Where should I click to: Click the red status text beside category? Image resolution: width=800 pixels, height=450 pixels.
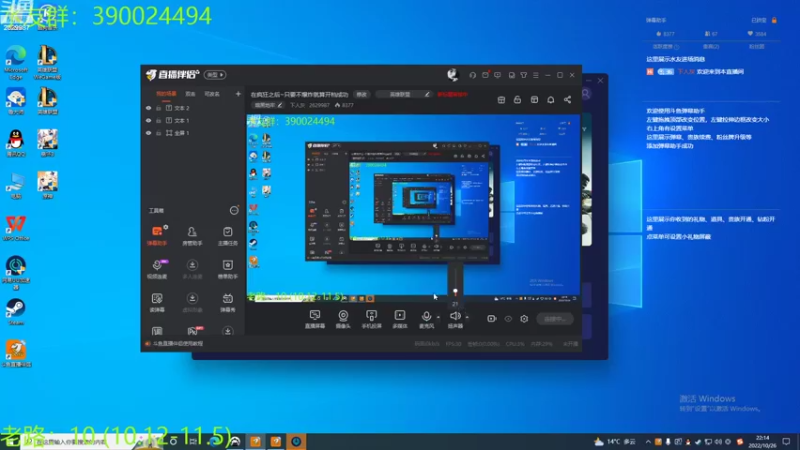453,94
